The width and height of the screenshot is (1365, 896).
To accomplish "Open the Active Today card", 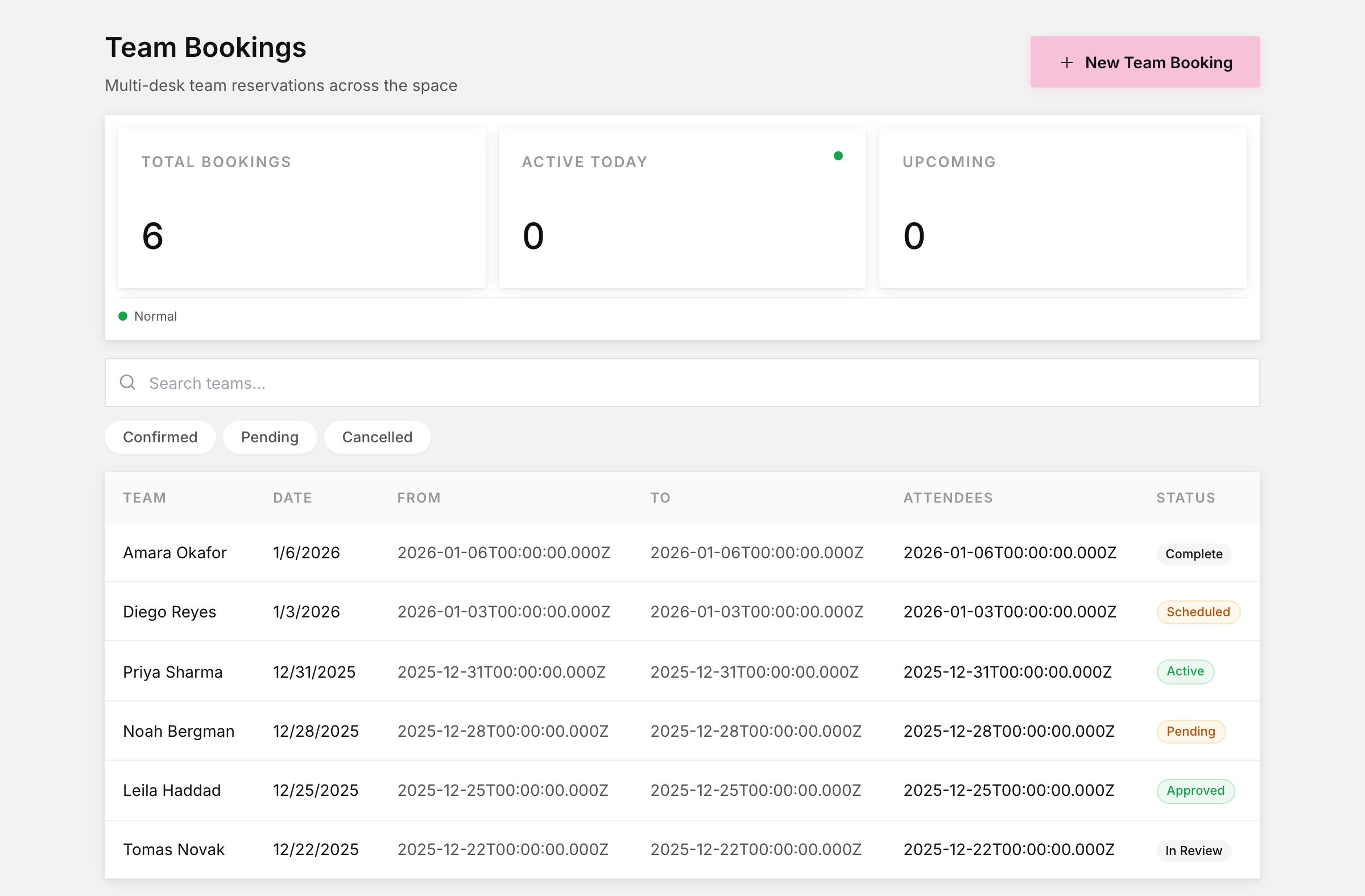I will coord(682,208).
